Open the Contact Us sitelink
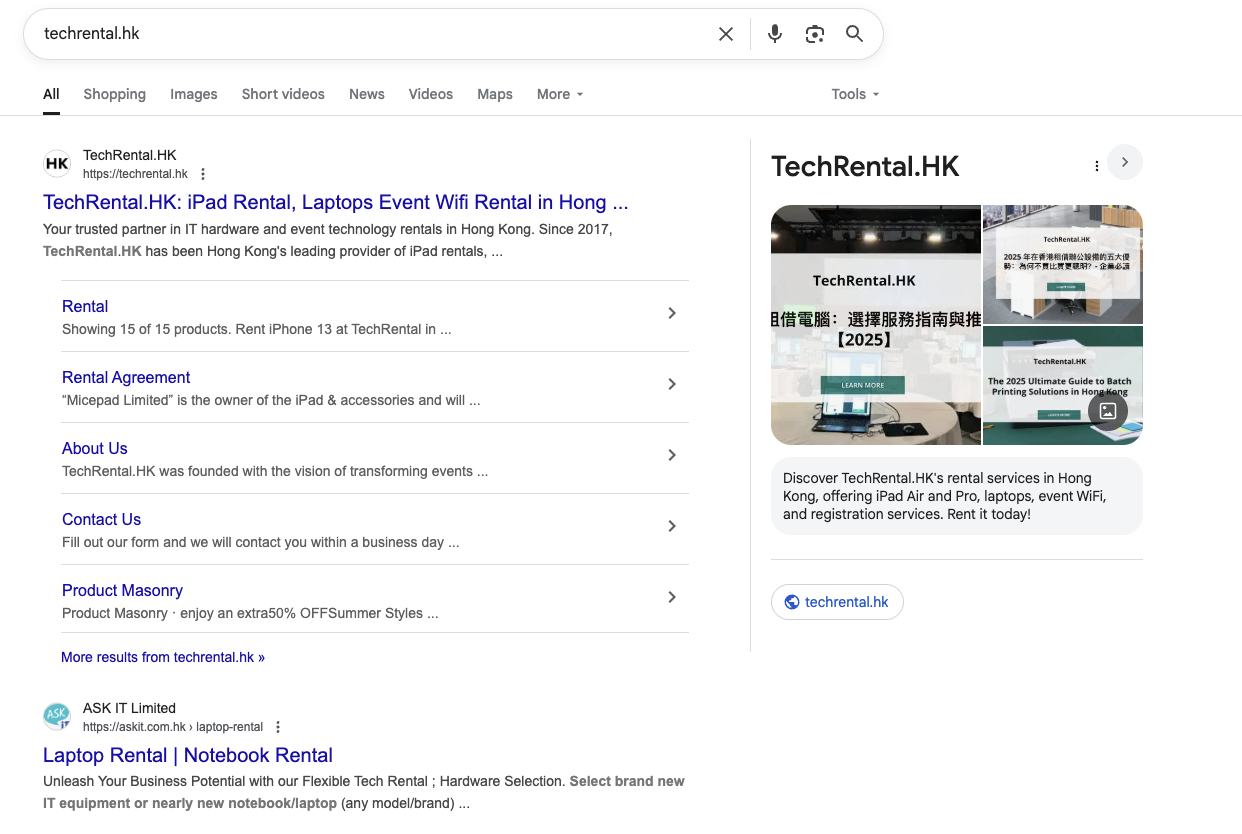 [101, 519]
